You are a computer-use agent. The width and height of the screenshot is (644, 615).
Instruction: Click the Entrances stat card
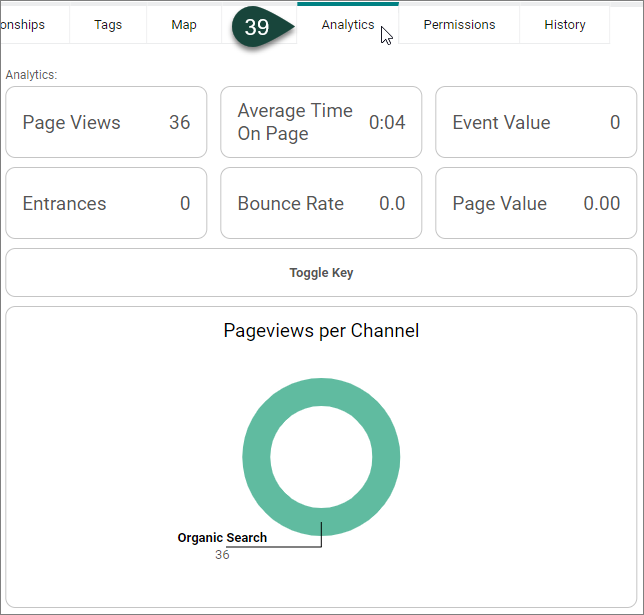[x=106, y=204]
